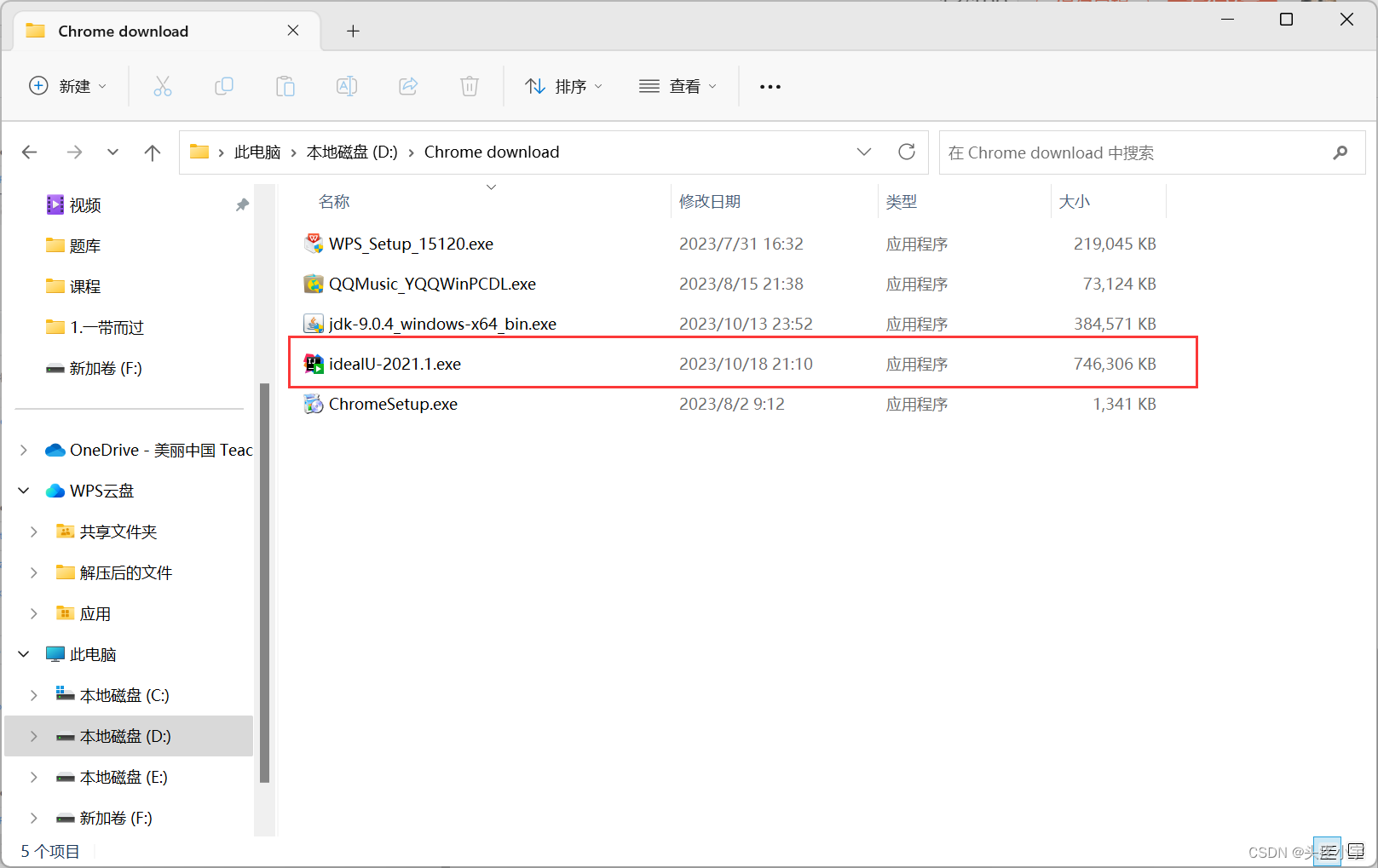
Task: Select the 题库 folder in sidebar
Action: coord(85,246)
